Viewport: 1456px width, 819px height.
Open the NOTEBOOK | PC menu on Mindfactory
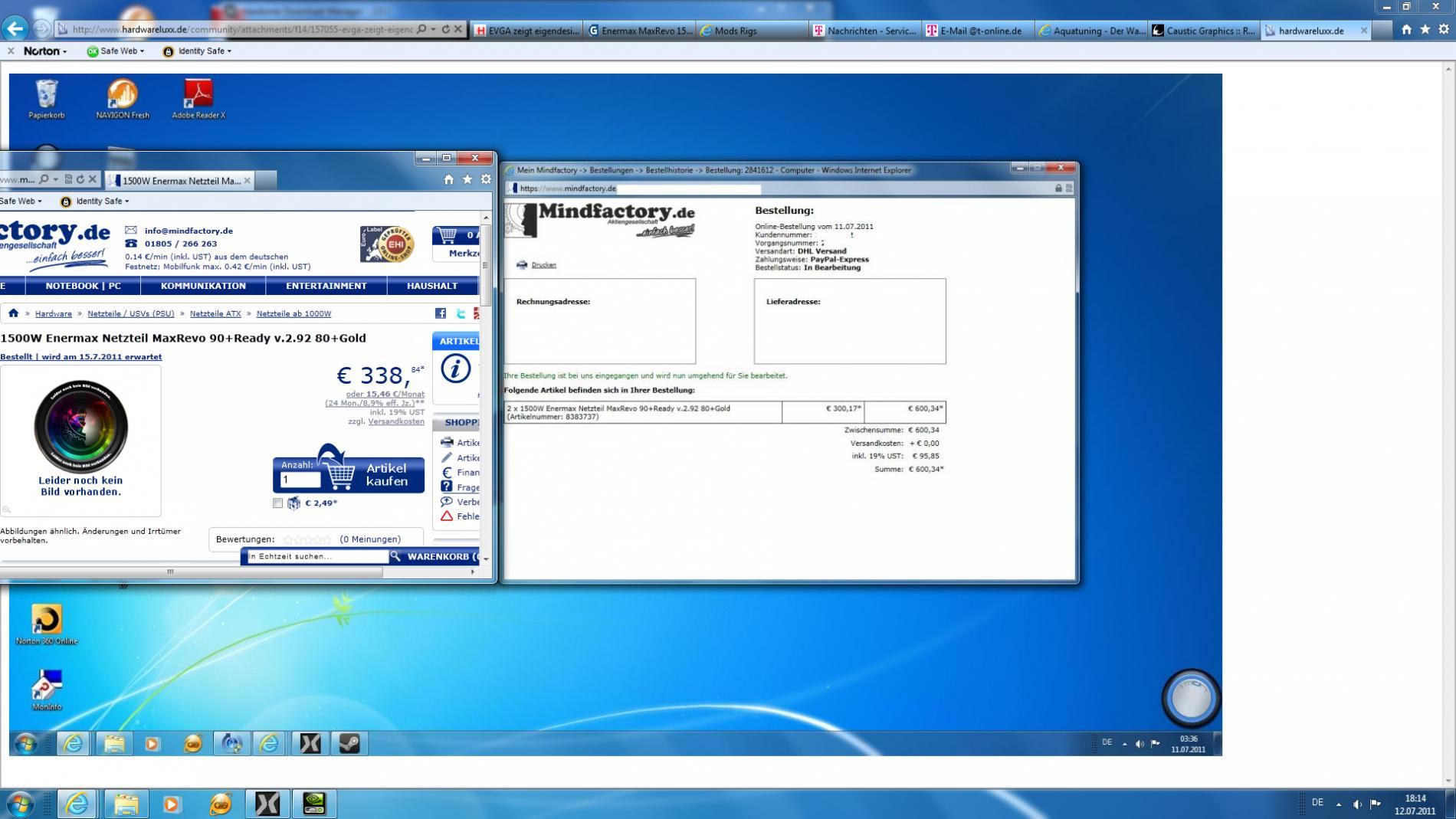[x=84, y=286]
